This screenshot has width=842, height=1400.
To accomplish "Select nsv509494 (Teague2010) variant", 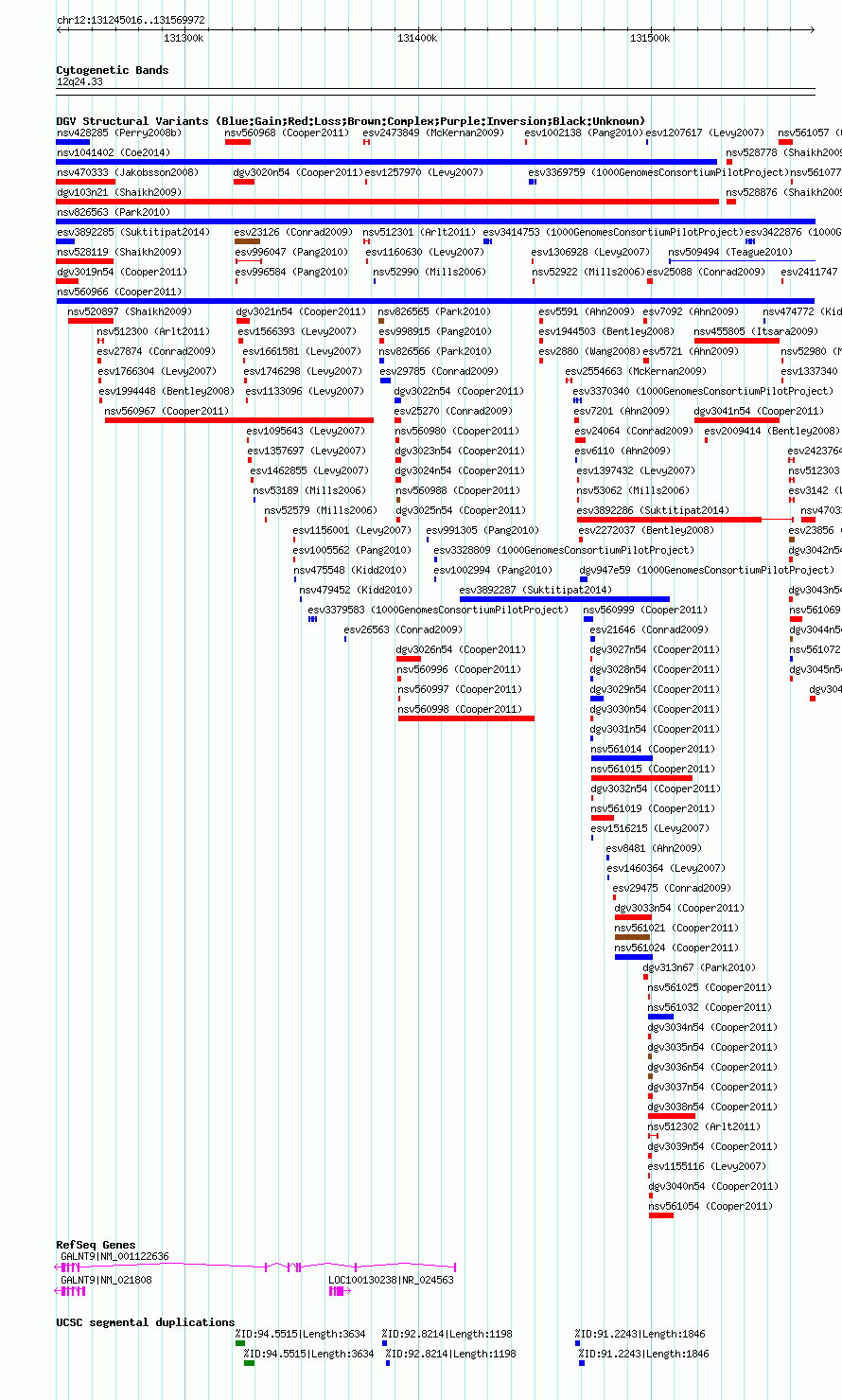I will (x=730, y=253).
